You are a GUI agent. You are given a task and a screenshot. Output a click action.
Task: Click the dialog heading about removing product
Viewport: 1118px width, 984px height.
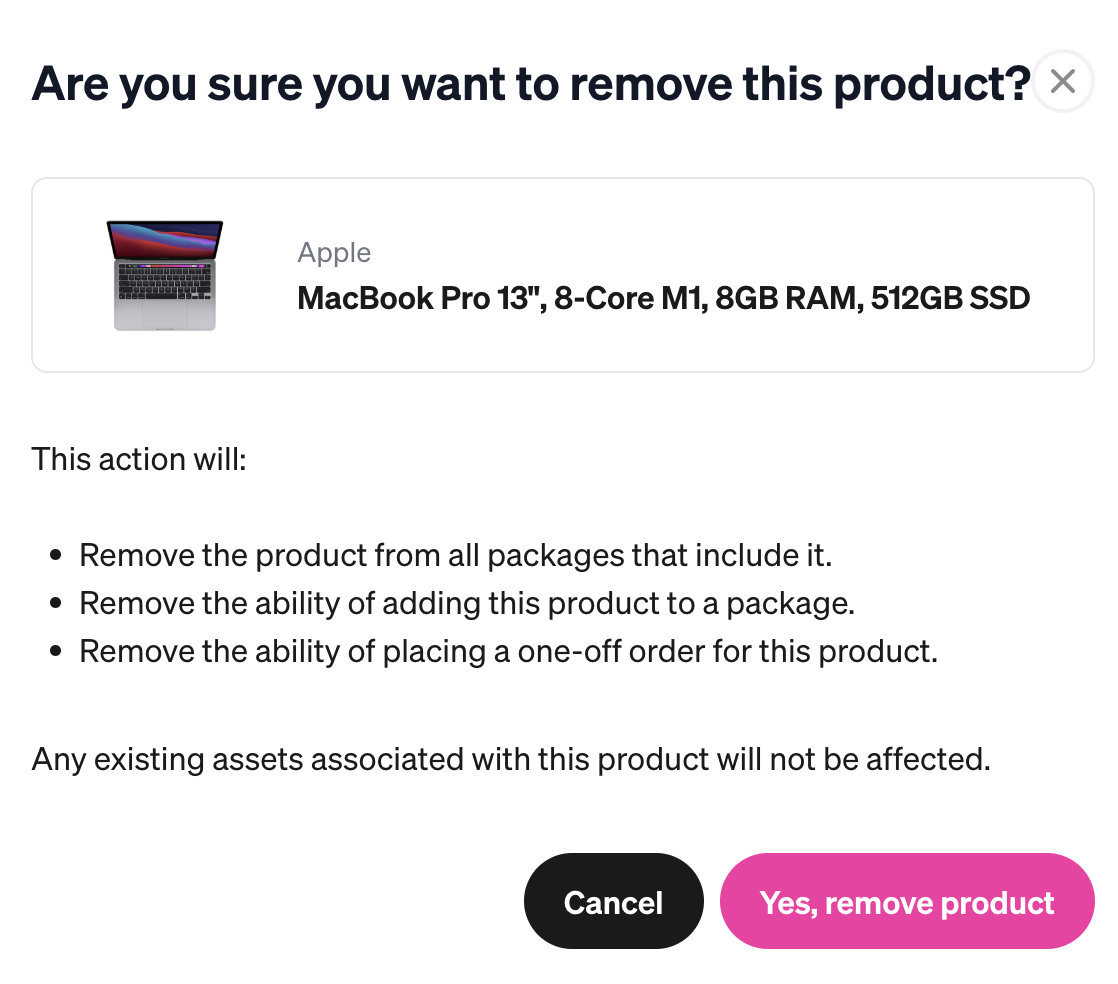(x=531, y=84)
